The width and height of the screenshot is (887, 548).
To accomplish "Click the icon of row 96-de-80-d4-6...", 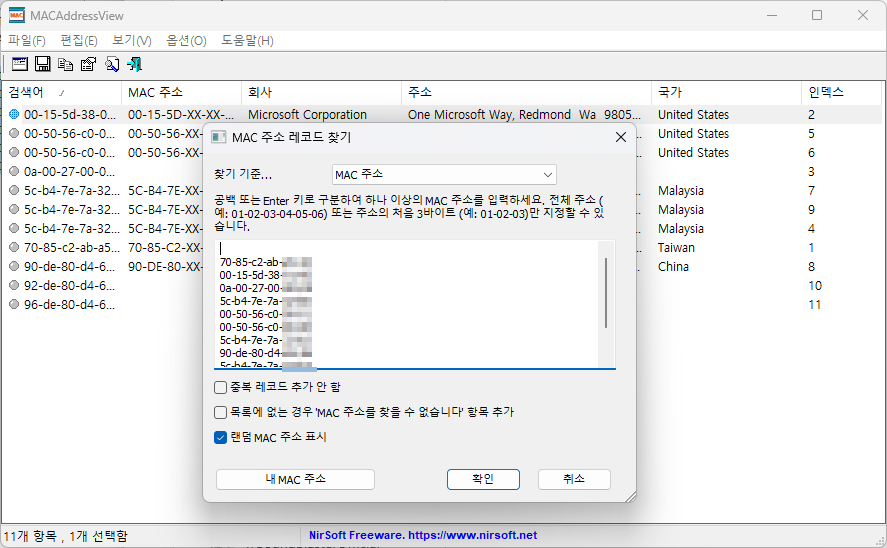I will click(x=14, y=304).
